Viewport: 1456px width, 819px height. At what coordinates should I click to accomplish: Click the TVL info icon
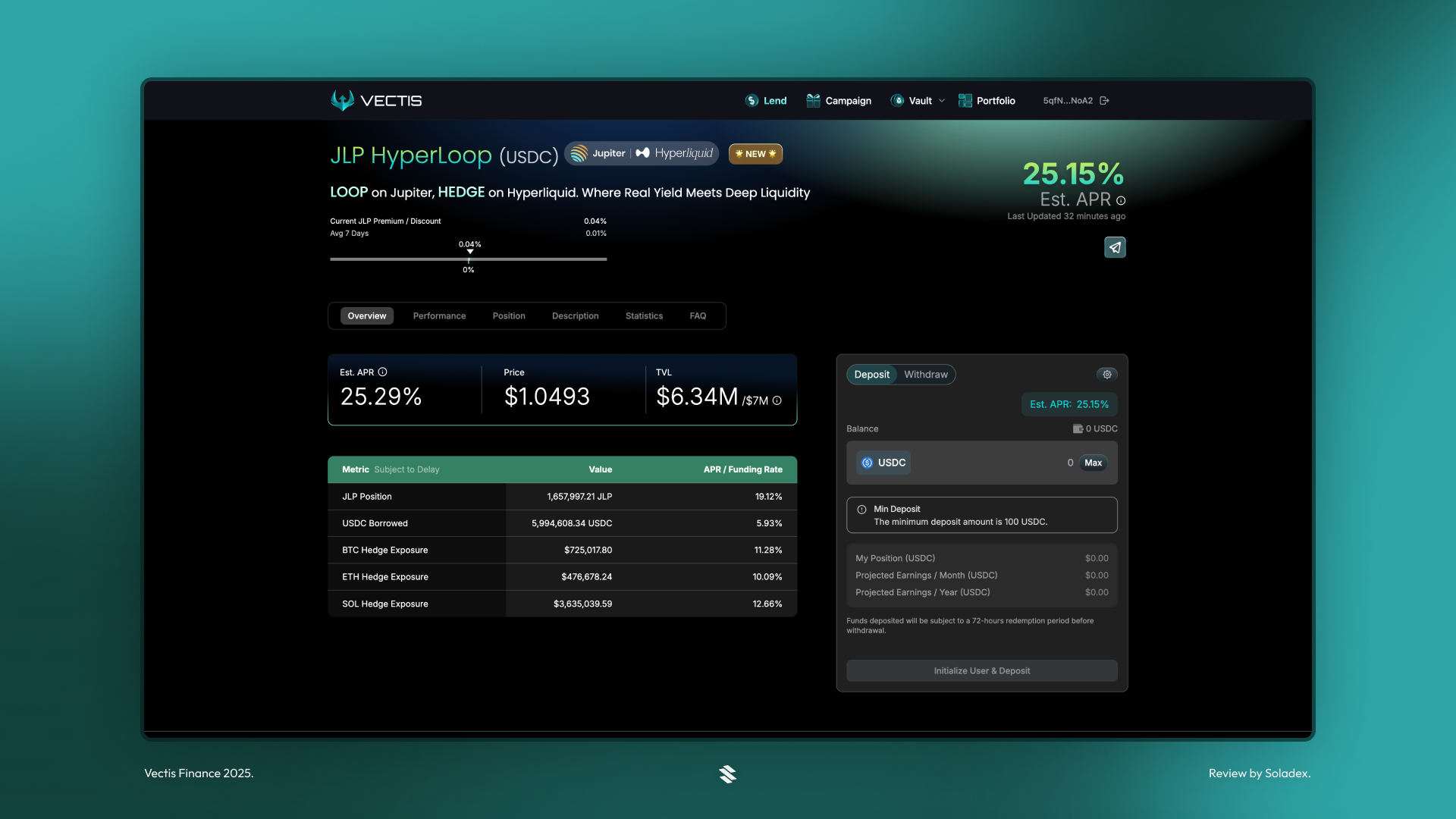point(777,400)
